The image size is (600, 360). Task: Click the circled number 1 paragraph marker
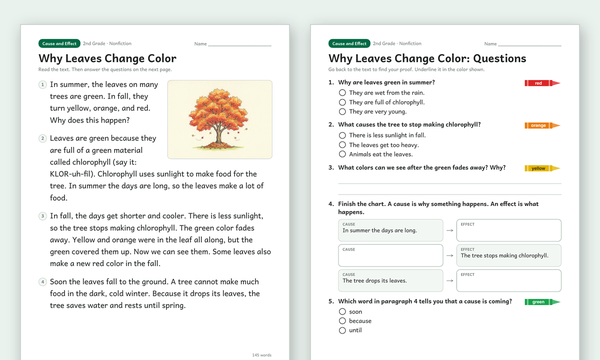pyautogui.click(x=42, y=85)
